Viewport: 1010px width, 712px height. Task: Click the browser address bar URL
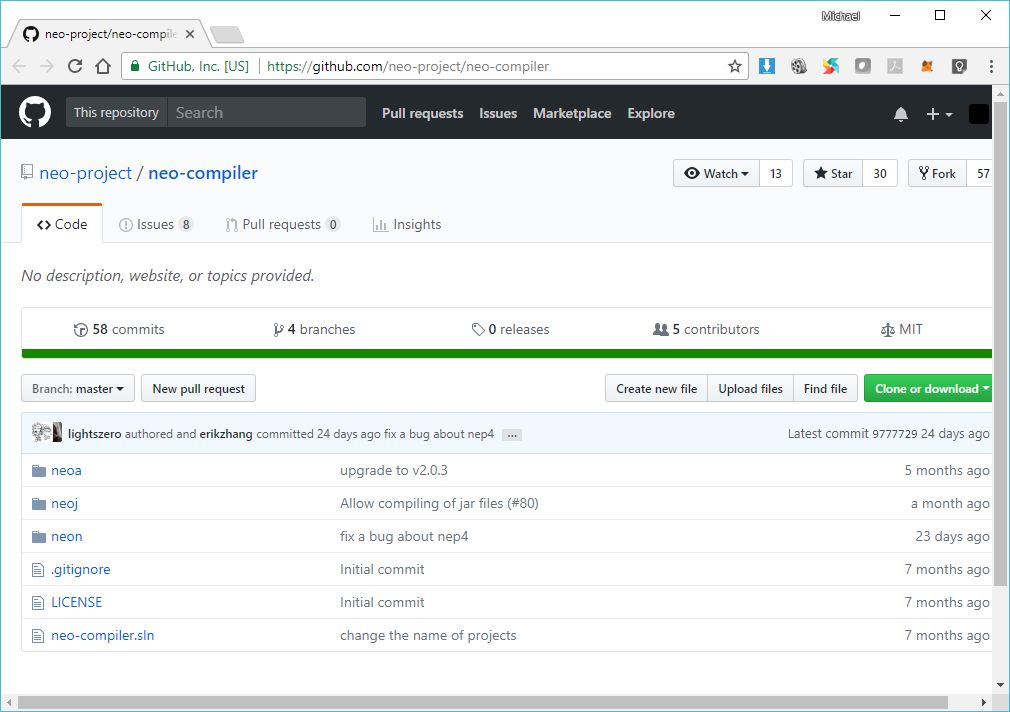[408, 66]
